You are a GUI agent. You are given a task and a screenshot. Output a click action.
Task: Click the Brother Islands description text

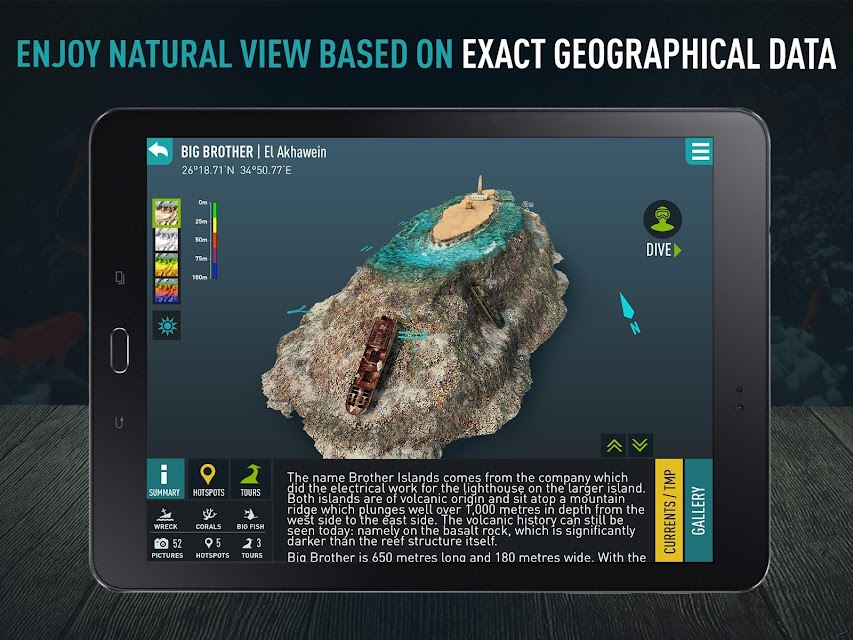coord(466,515)
